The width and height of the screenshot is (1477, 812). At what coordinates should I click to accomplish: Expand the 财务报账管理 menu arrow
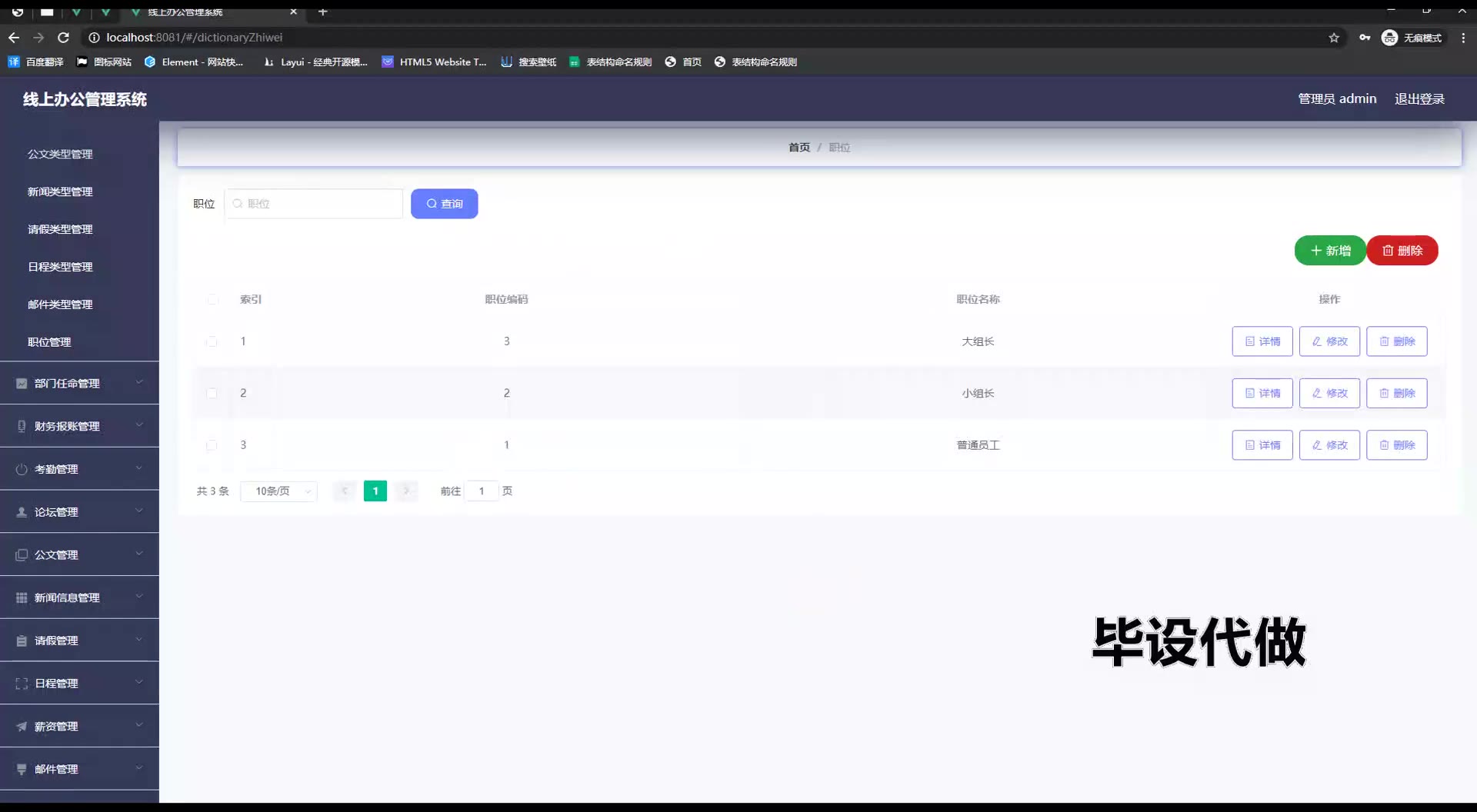[139, 425]
